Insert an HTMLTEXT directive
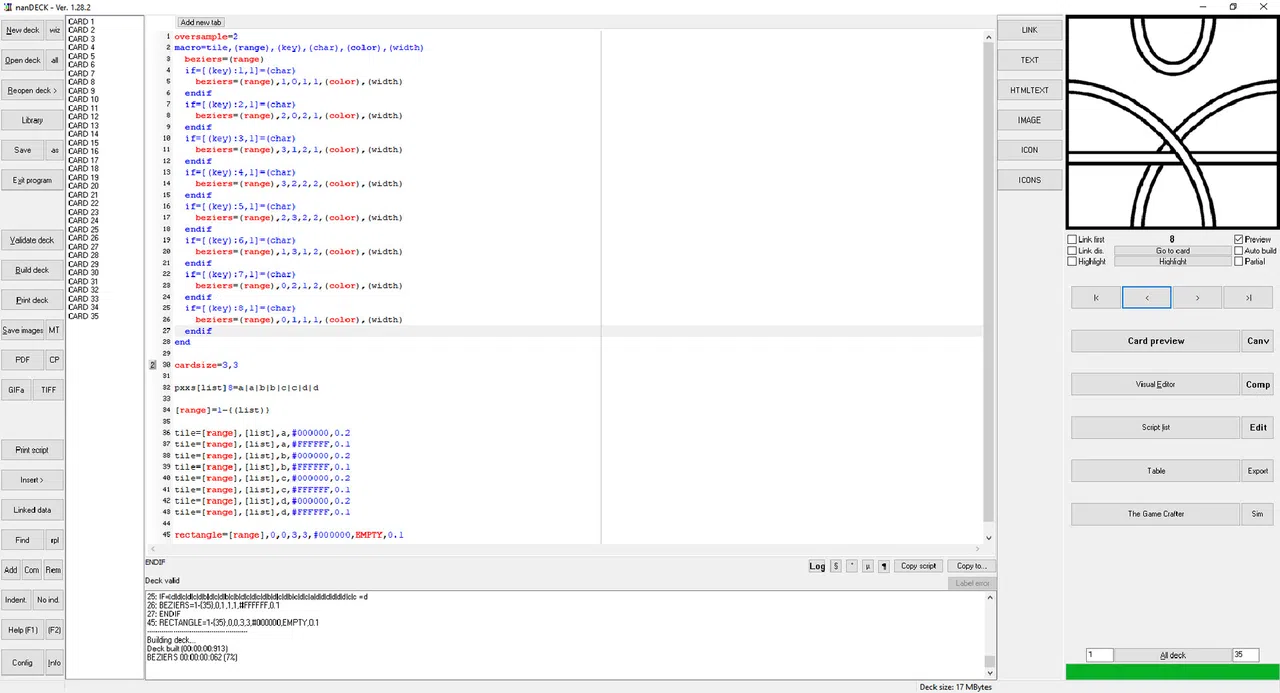1280x693 pixels. tap(1029, 90)
